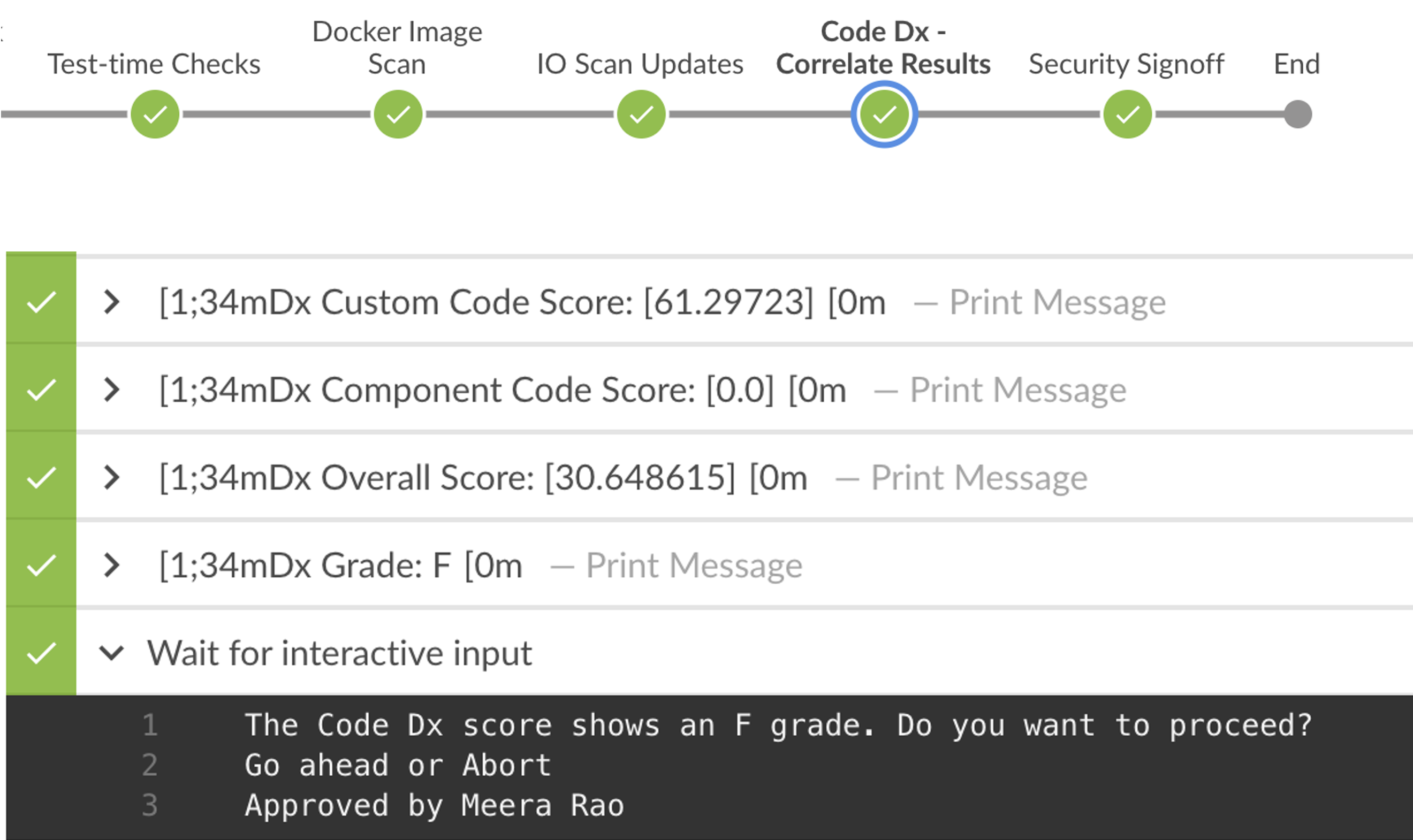The width and height of the screenshot is (1413, 840).
Task: Open the Dx Overall Score step details
Action: tap(111, 477)
